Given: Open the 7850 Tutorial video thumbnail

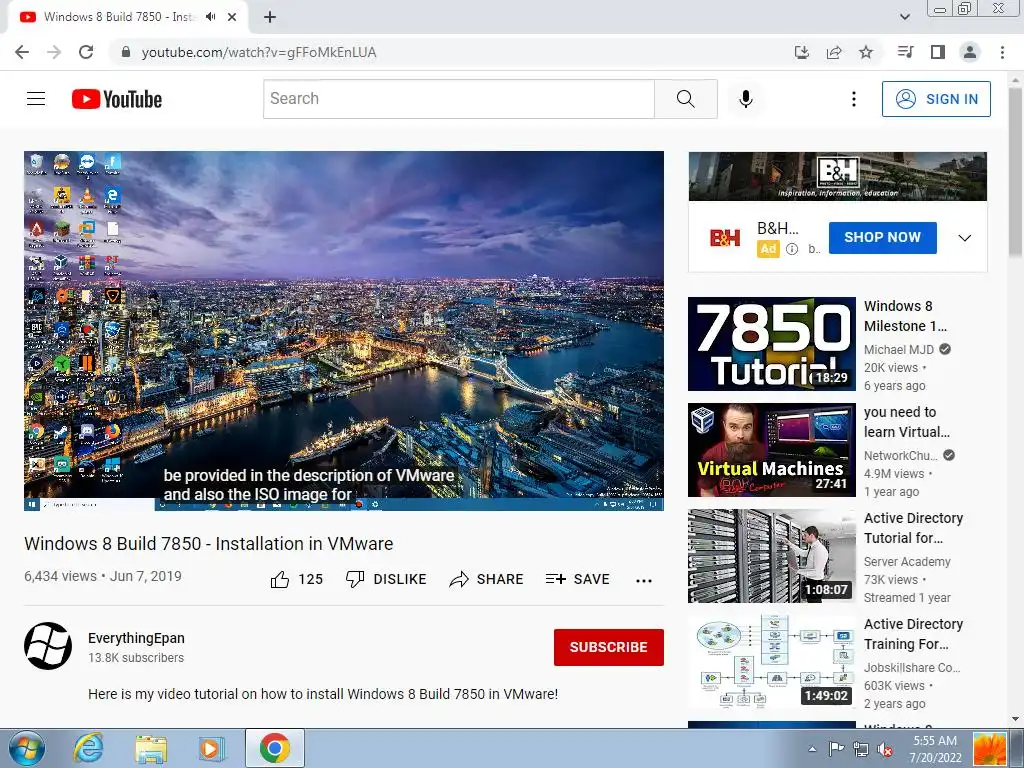Looking at the screenshot, I should [772, 344].
